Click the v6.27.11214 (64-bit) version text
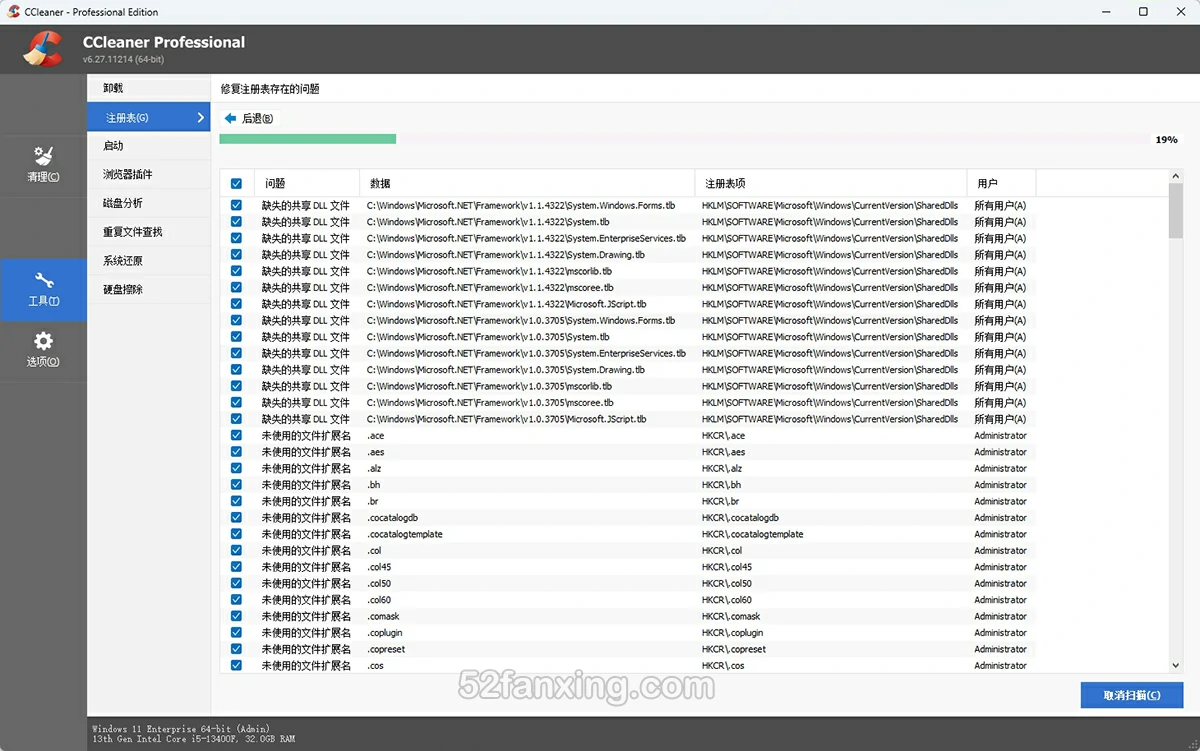Image resolution: width=1200 pixels, height=751 pixels. pyautogui.click(x=124, y=60)
